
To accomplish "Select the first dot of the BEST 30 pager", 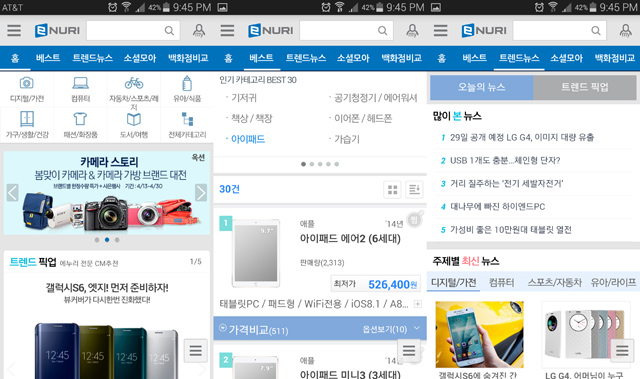I will pos(303,164).
